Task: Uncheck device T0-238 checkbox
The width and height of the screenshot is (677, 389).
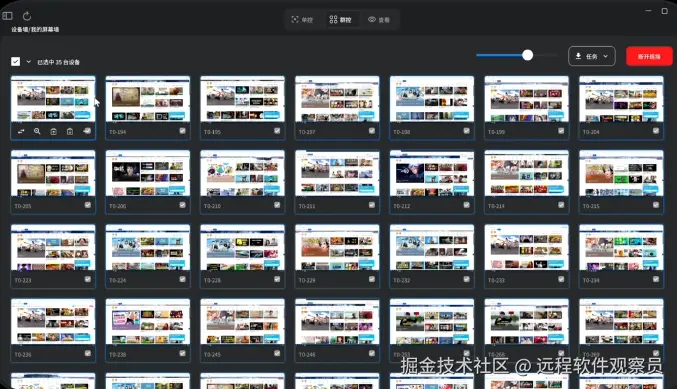Action: [183, 354]
